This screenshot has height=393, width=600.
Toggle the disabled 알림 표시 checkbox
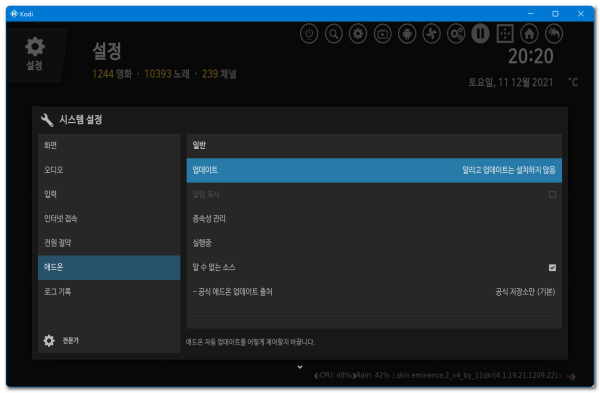552,195
